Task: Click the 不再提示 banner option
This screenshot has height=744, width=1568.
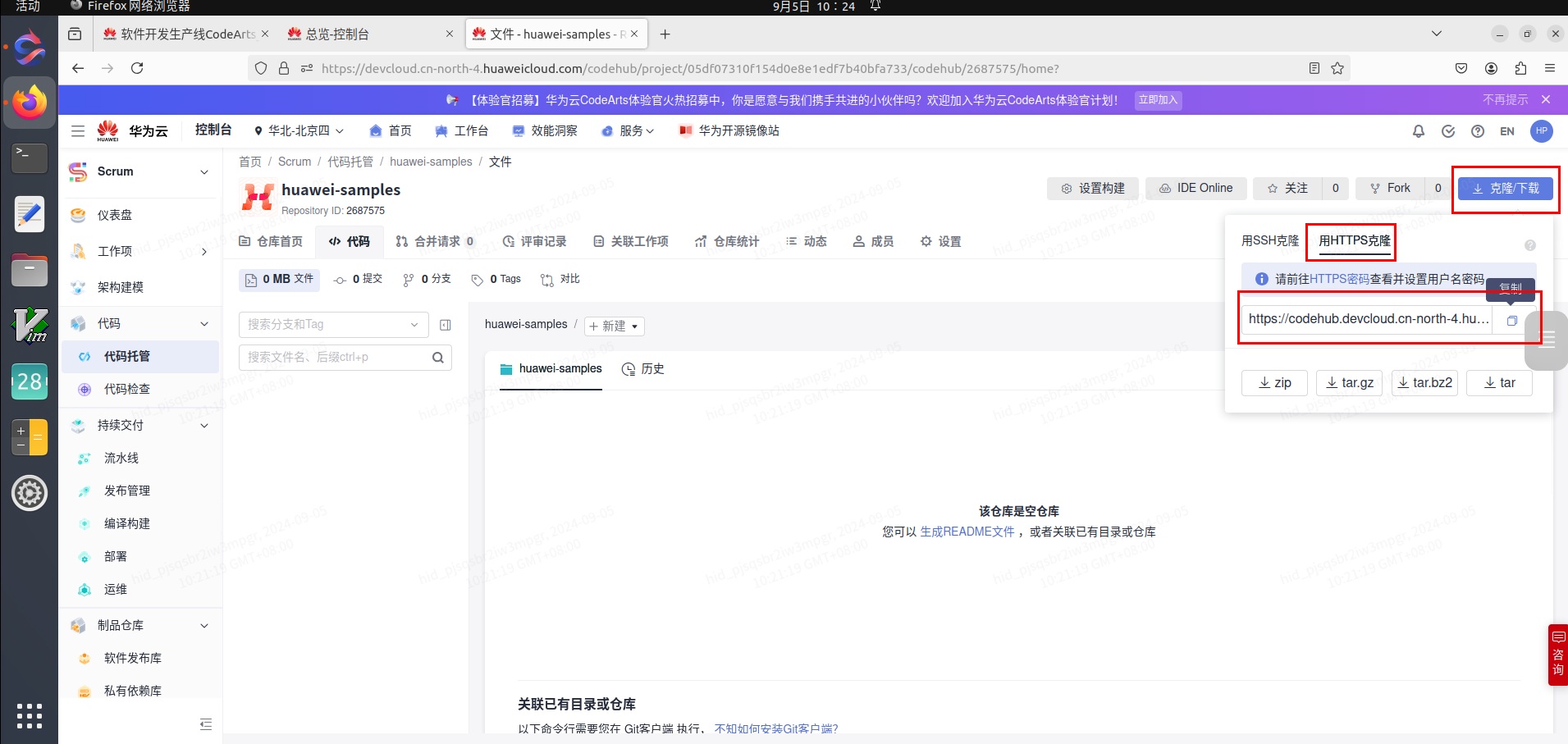Action: click(1505, 100)
